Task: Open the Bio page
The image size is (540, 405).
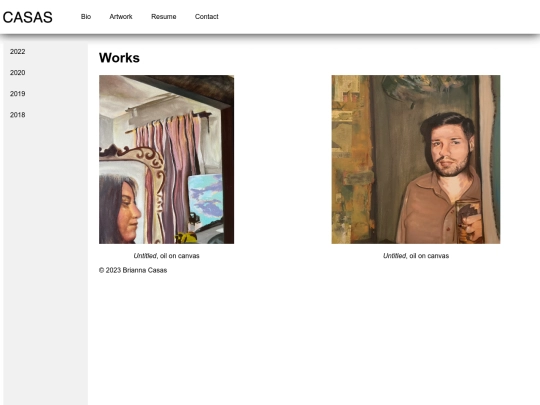Action: coord(86,17)
